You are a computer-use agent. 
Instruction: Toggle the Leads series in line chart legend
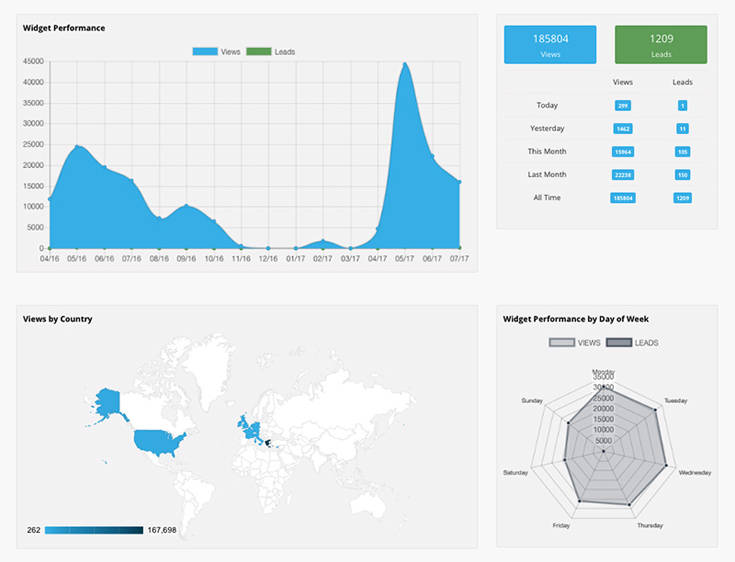(270, 51)
